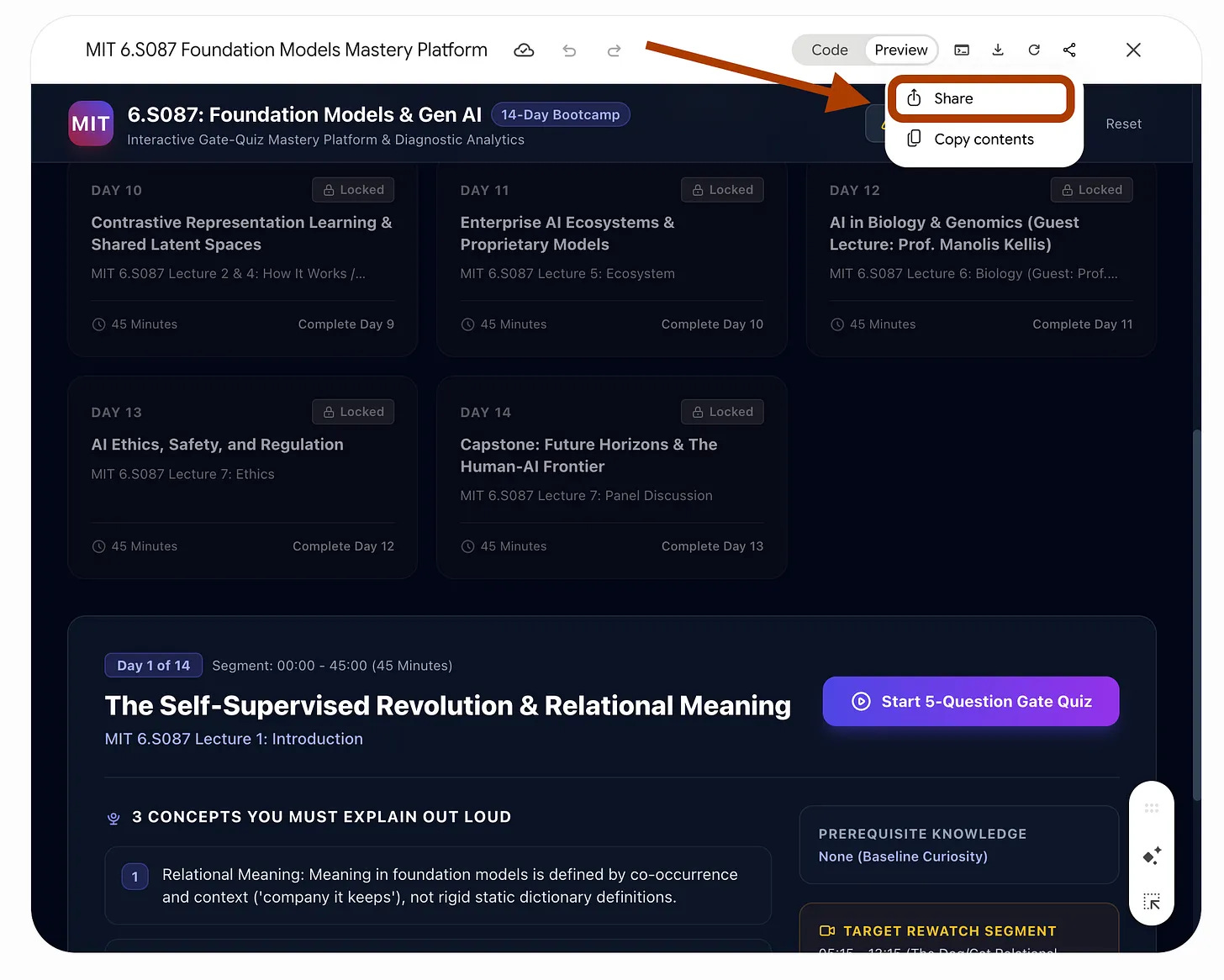Open the console terminal icon

tap(962, 50)
